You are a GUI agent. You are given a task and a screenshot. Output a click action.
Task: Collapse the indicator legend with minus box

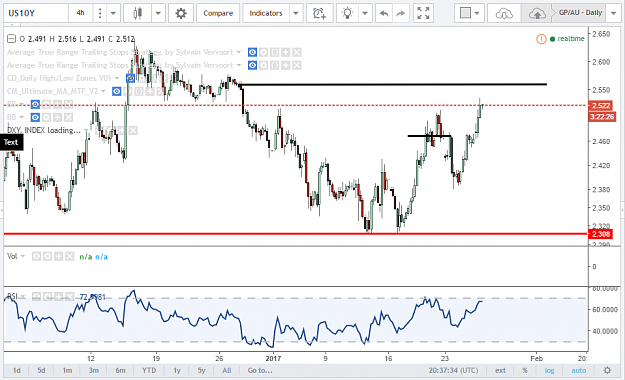tap(12, 39)
